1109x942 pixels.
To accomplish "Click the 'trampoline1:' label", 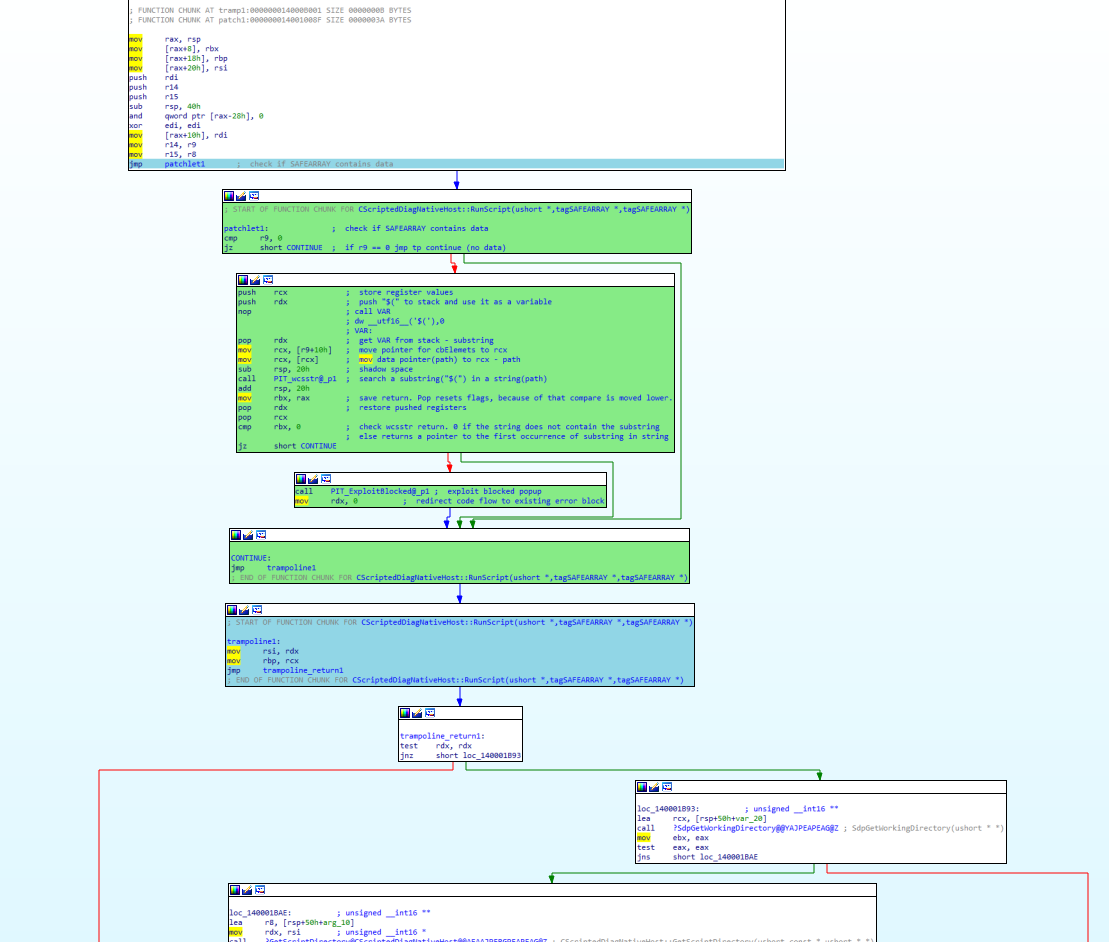I will [x=253, y=641].
